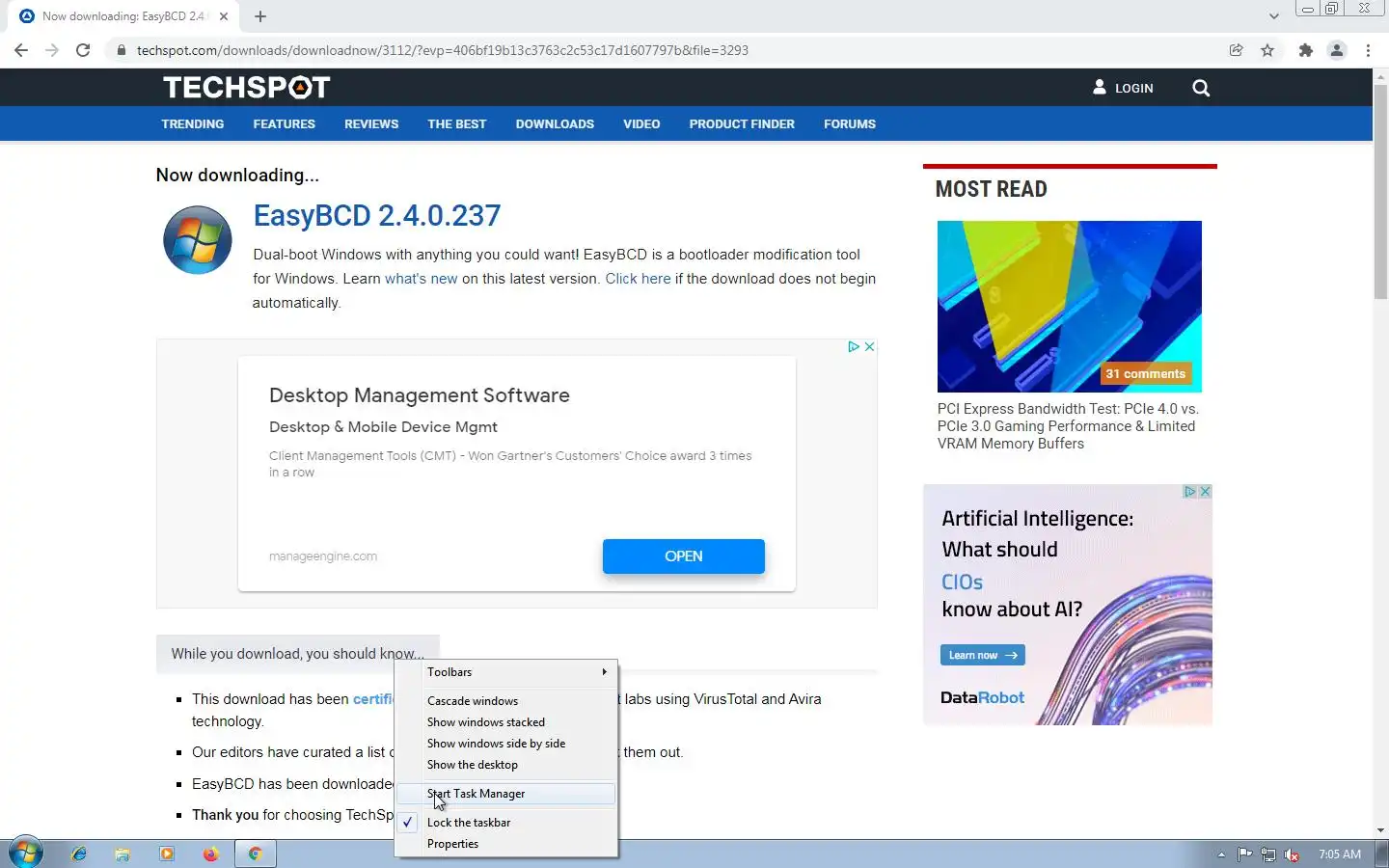
Task: Open a new tab with plus
Action: (260, 16)
